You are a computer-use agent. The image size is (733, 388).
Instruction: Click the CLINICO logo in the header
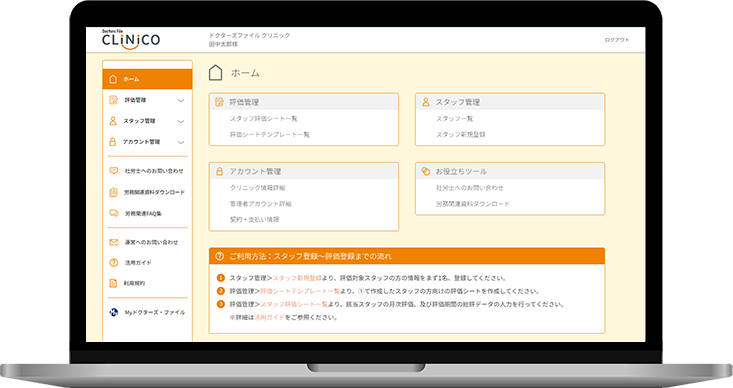[131, 39]
